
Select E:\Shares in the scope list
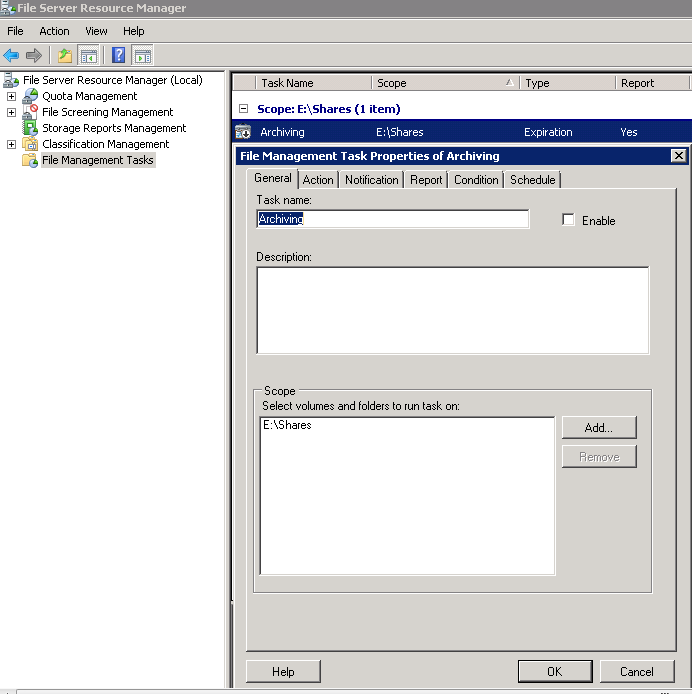tap(287, 425)
